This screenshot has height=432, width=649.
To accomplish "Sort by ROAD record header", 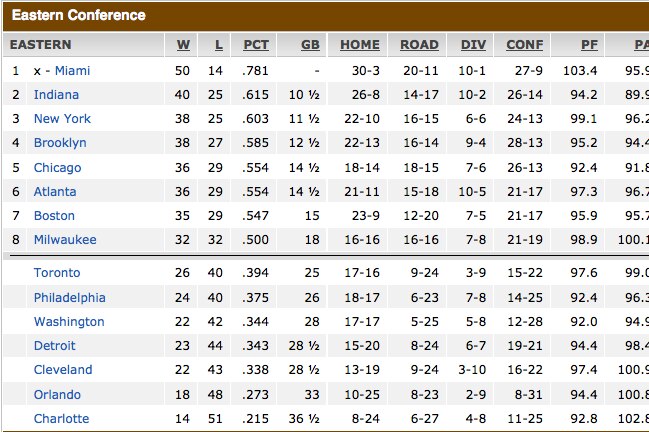I will [x=419, y=45].
